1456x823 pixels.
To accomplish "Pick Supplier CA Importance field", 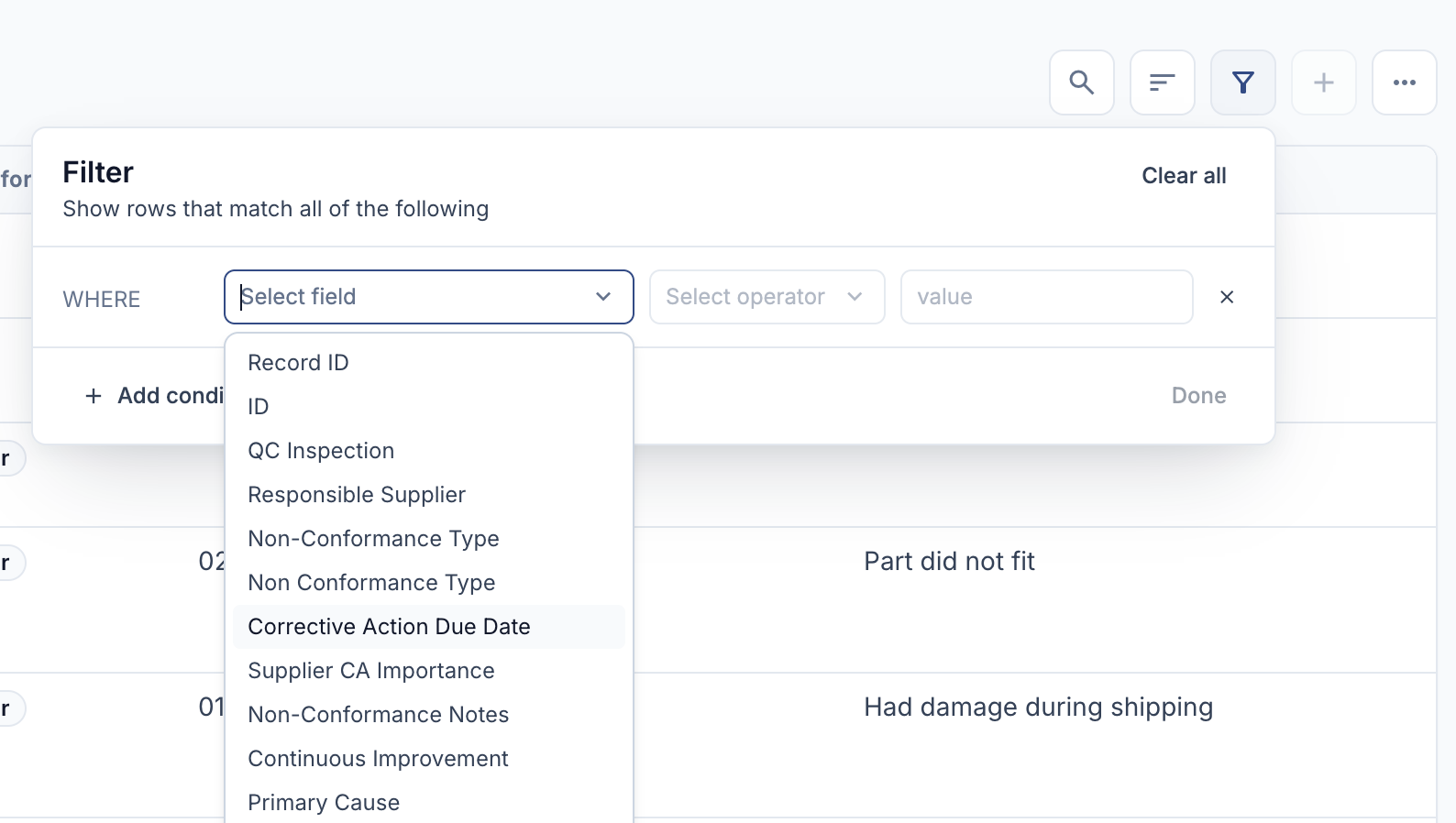I will tap(429, 671).
